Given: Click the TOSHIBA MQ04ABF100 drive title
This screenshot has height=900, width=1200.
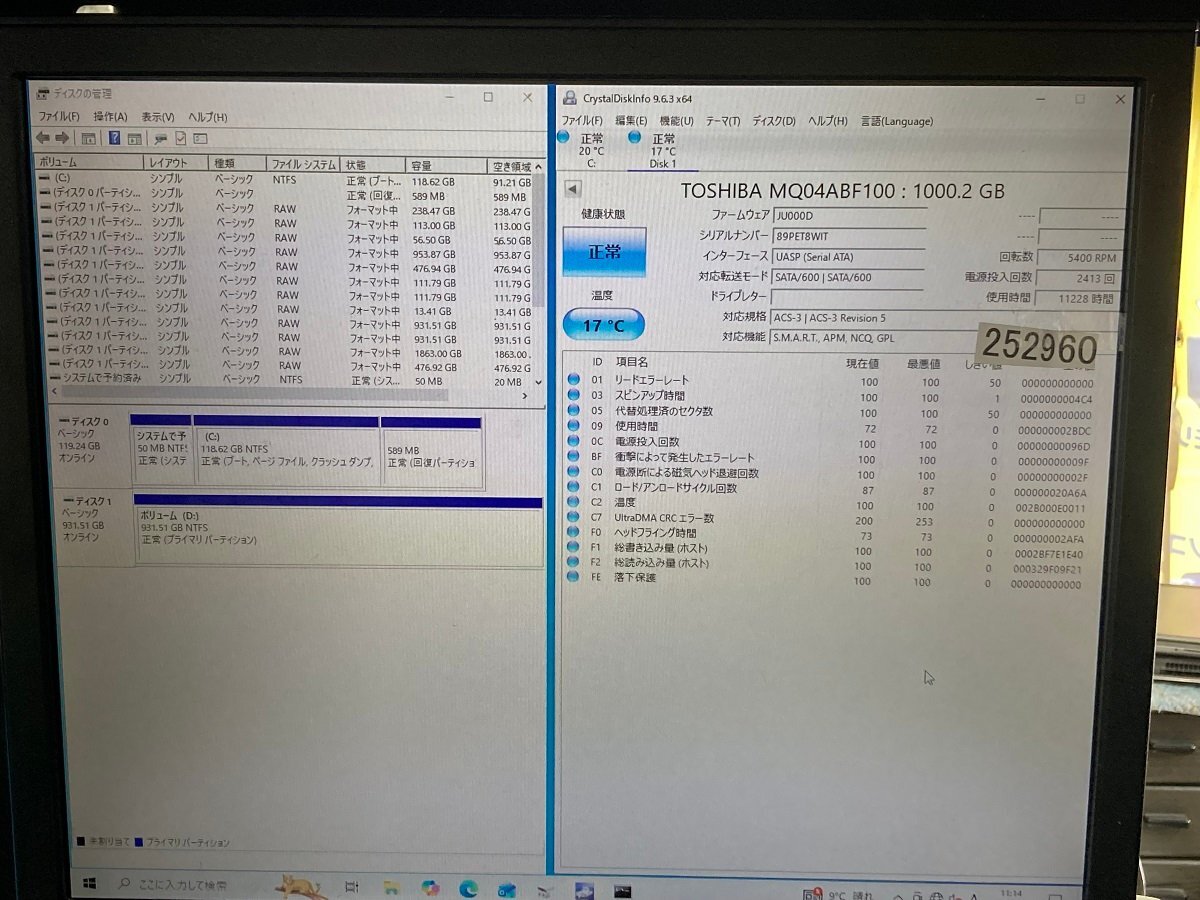Looking at the screenshot, I should tap(842, 191).
